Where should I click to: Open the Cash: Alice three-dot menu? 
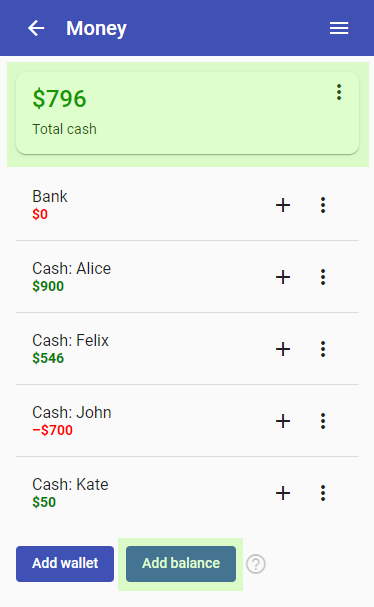pos(323,277)
